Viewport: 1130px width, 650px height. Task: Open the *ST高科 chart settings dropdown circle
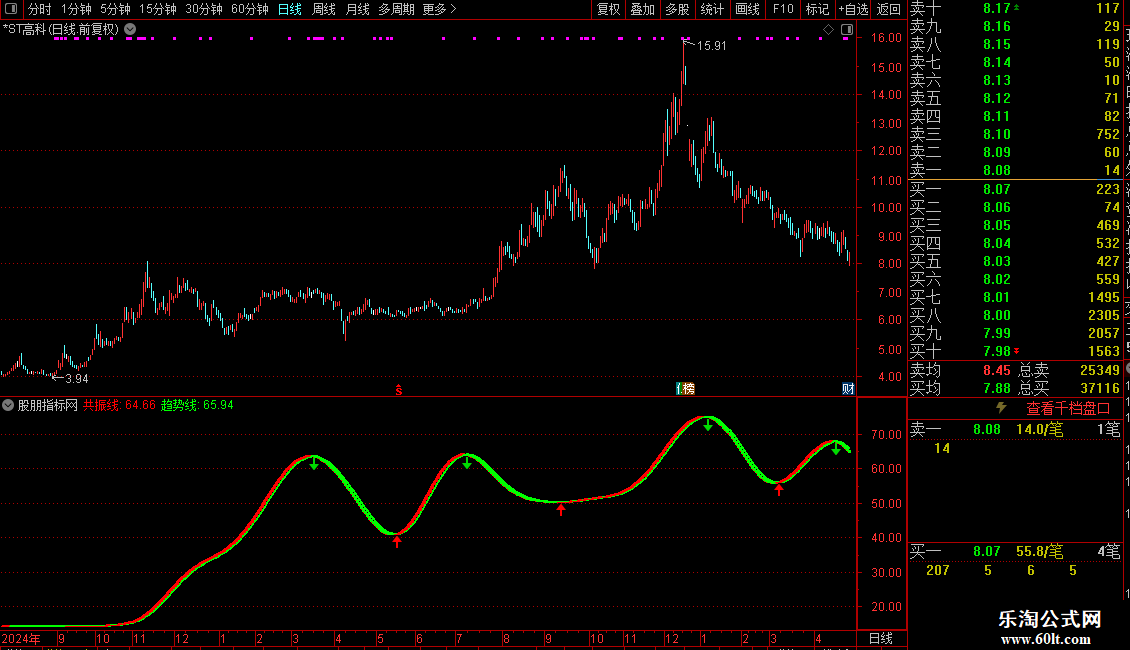click(x=130, y=30)
